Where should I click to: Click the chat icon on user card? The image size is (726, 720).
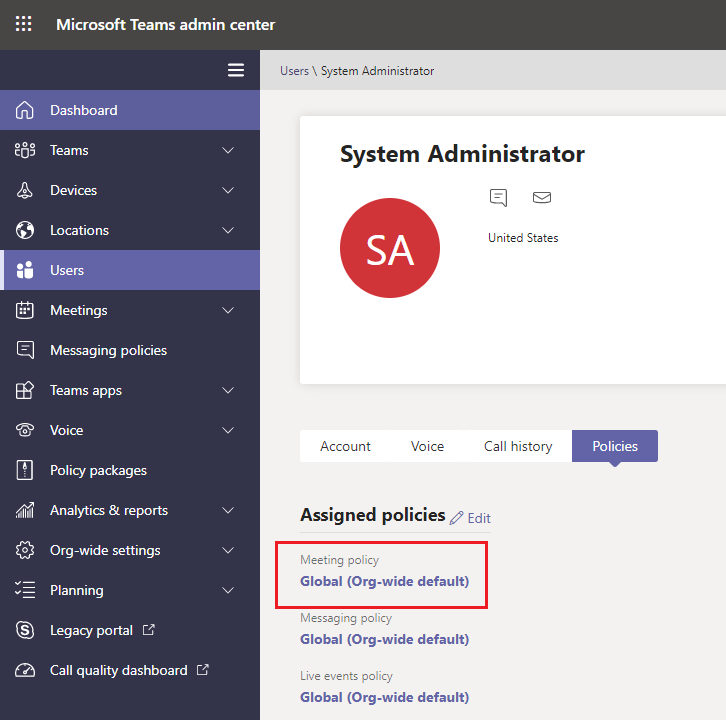[498, 198]
